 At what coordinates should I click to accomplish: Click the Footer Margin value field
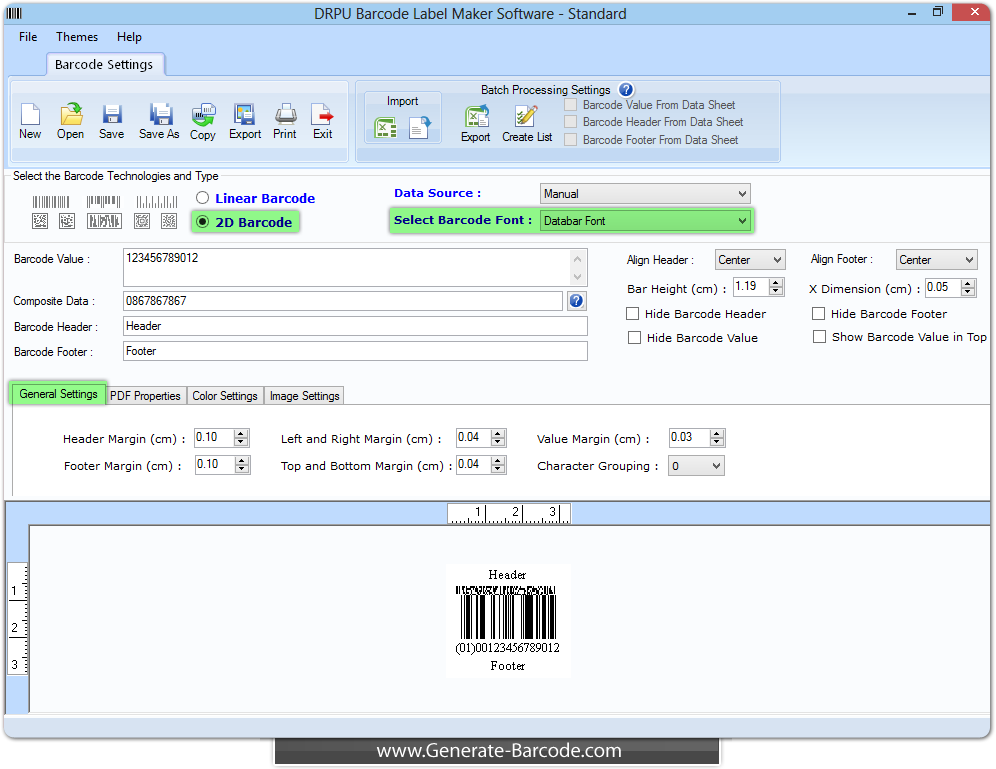[214, 465]
